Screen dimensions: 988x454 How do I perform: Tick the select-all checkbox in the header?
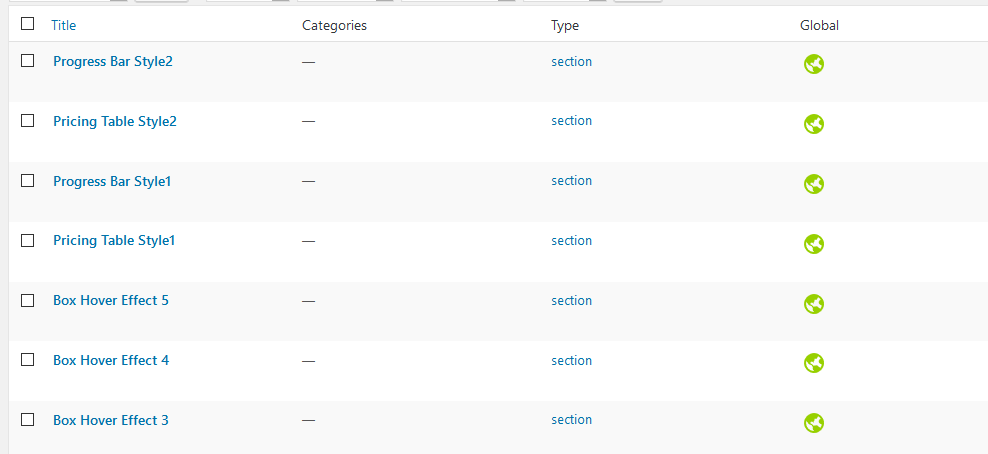pos(27,24)
